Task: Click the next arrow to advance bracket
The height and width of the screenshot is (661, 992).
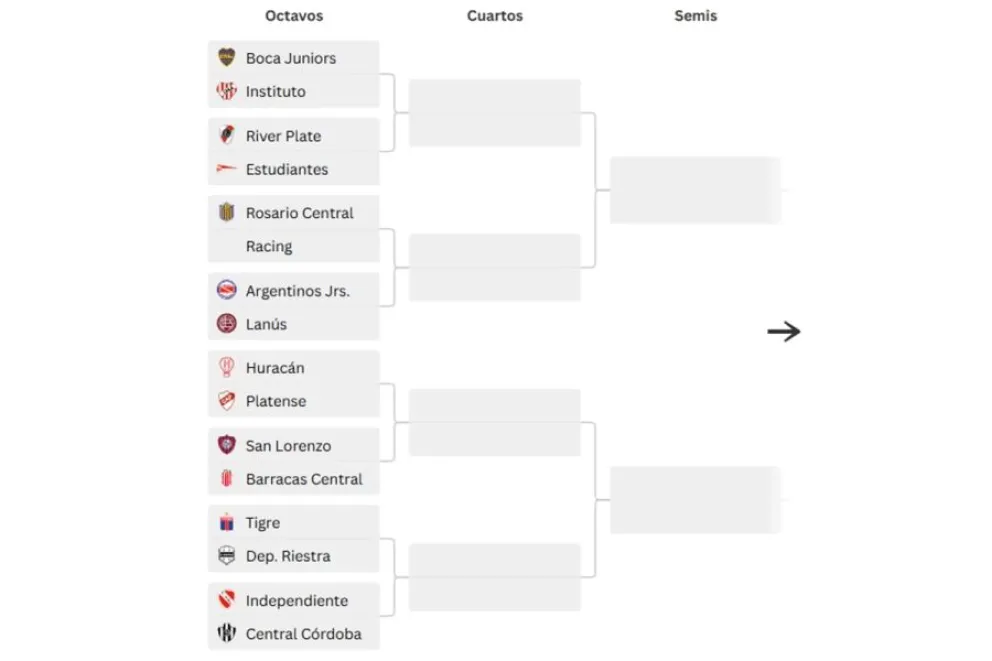Action: tap(784, 331)
